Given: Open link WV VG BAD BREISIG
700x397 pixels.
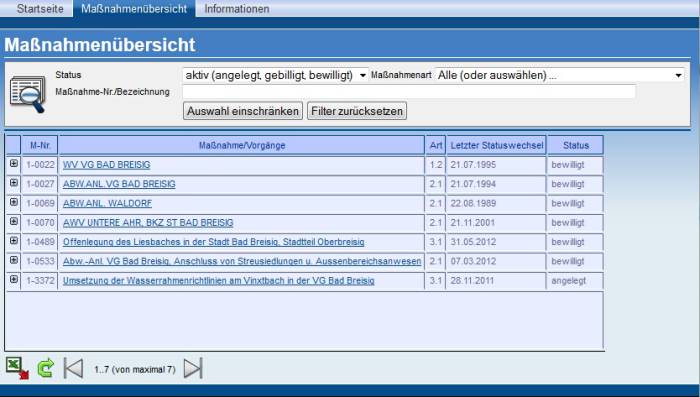Looking at the screenshot, I should (x=106, y=165).
